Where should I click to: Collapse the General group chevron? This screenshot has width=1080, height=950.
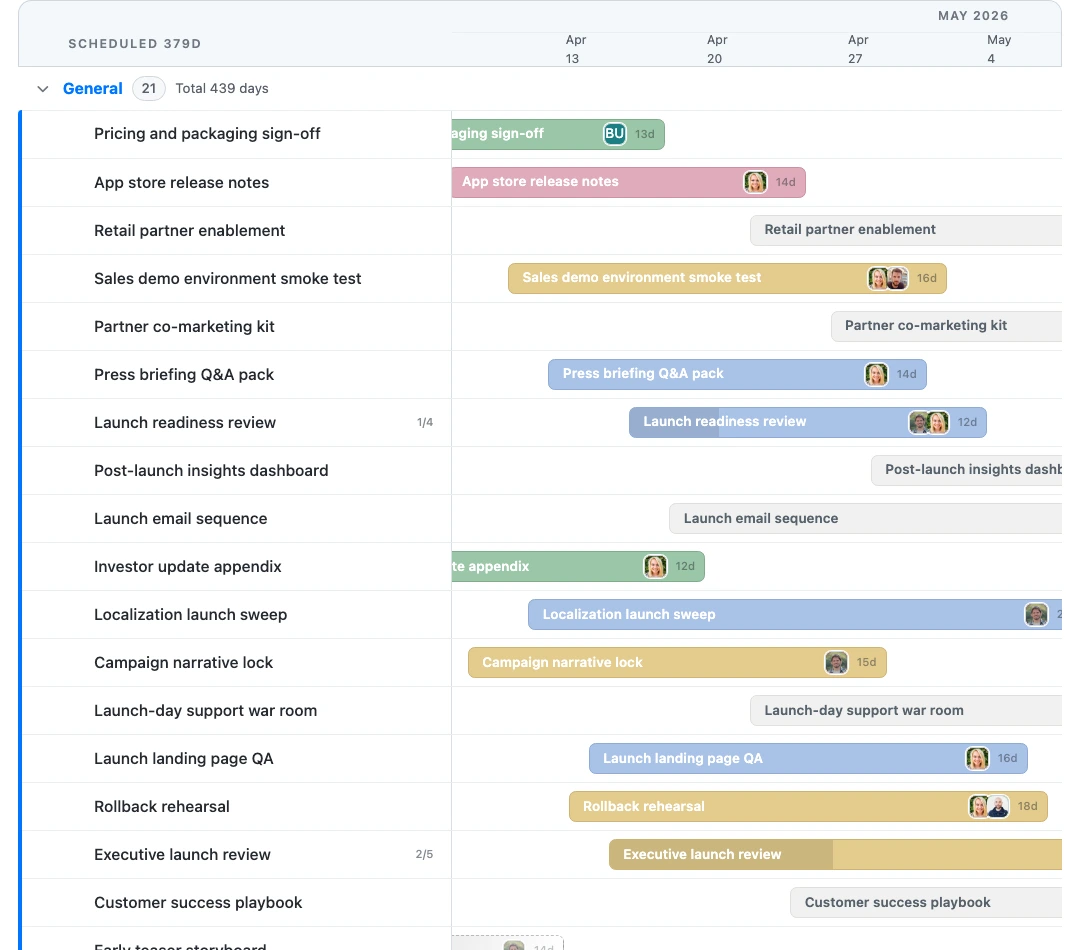tap(43, 89)
